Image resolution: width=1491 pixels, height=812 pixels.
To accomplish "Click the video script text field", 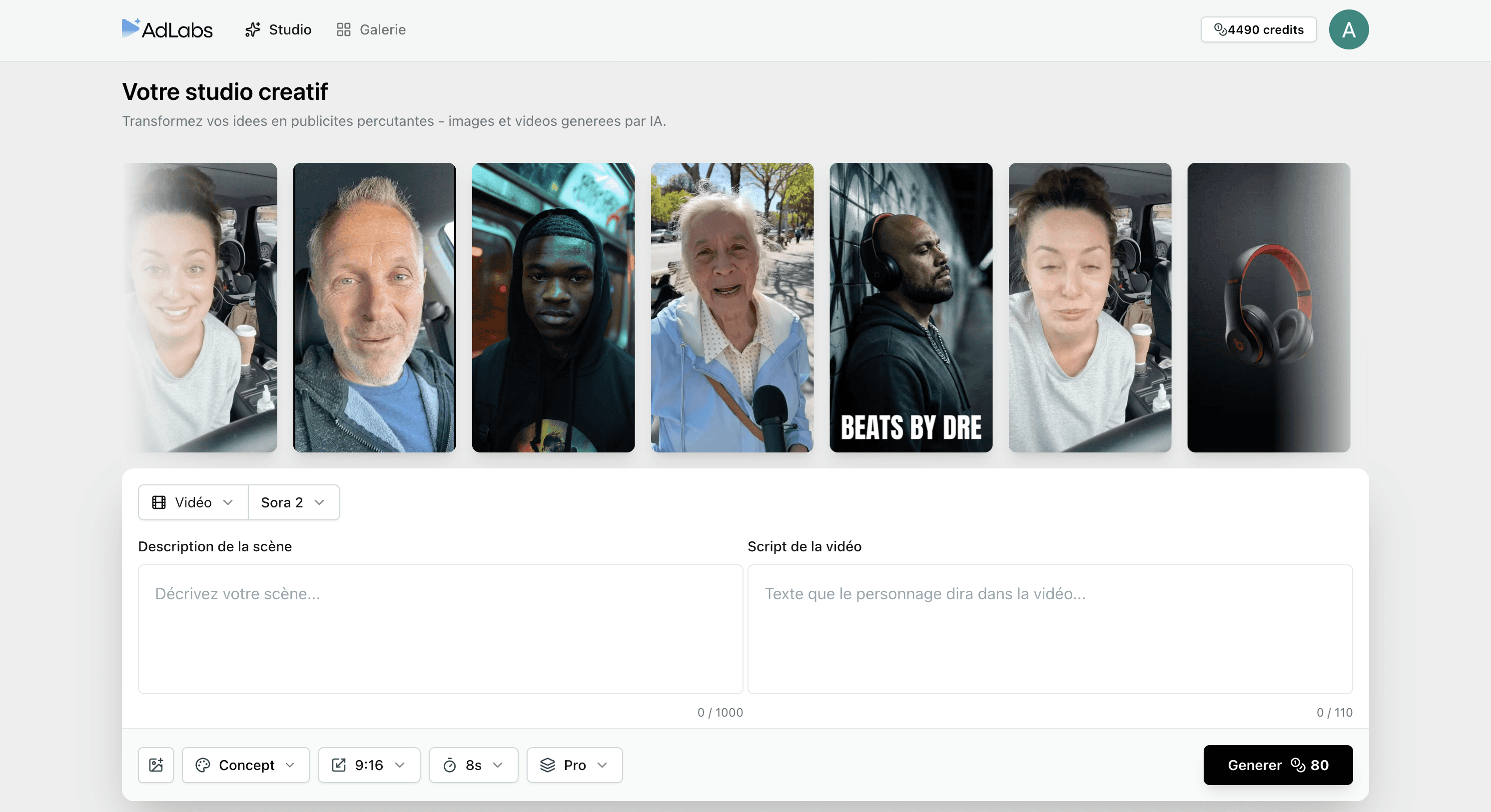I will [x=1049, y=629].
